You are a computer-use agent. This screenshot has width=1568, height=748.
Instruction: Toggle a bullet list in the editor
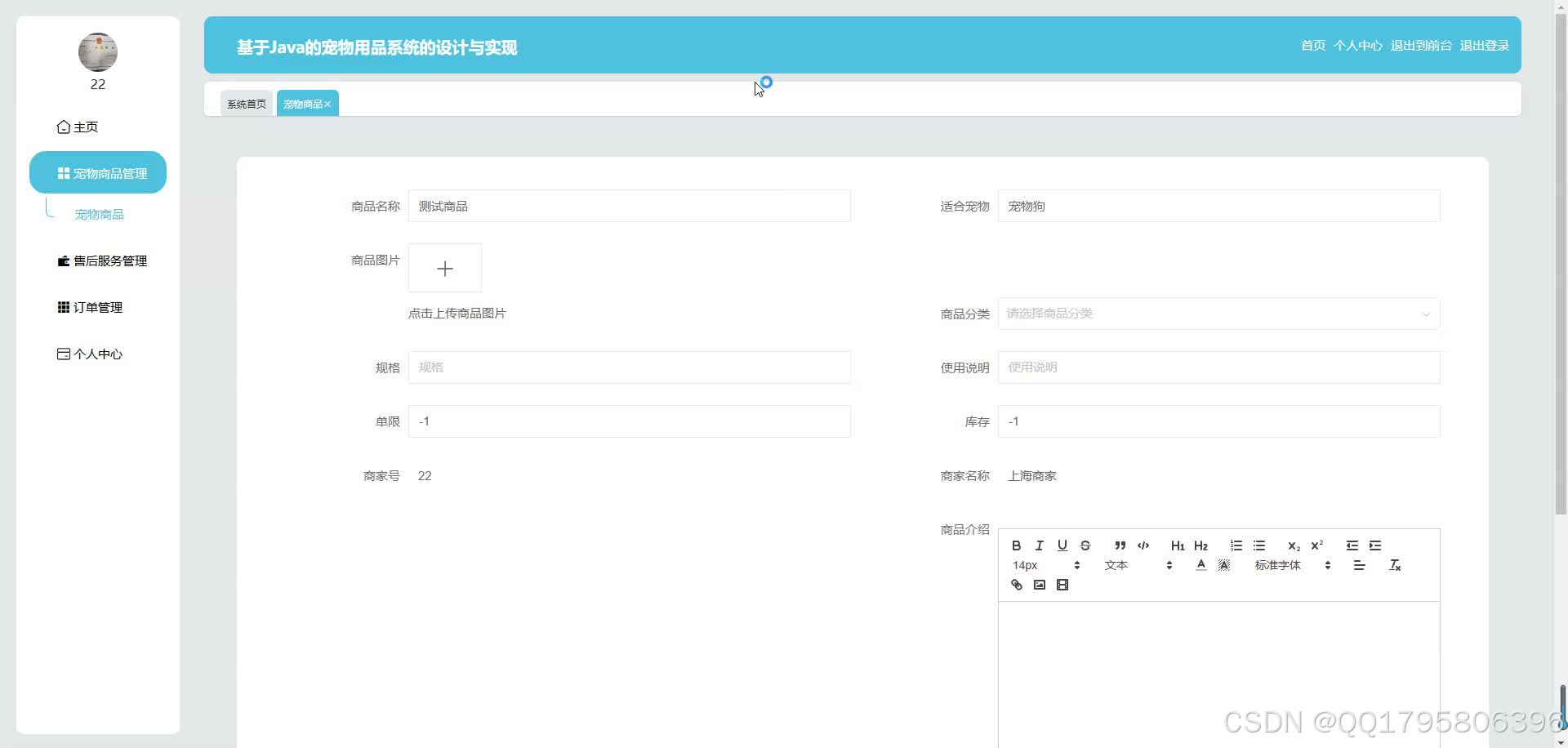(1258, 545)
